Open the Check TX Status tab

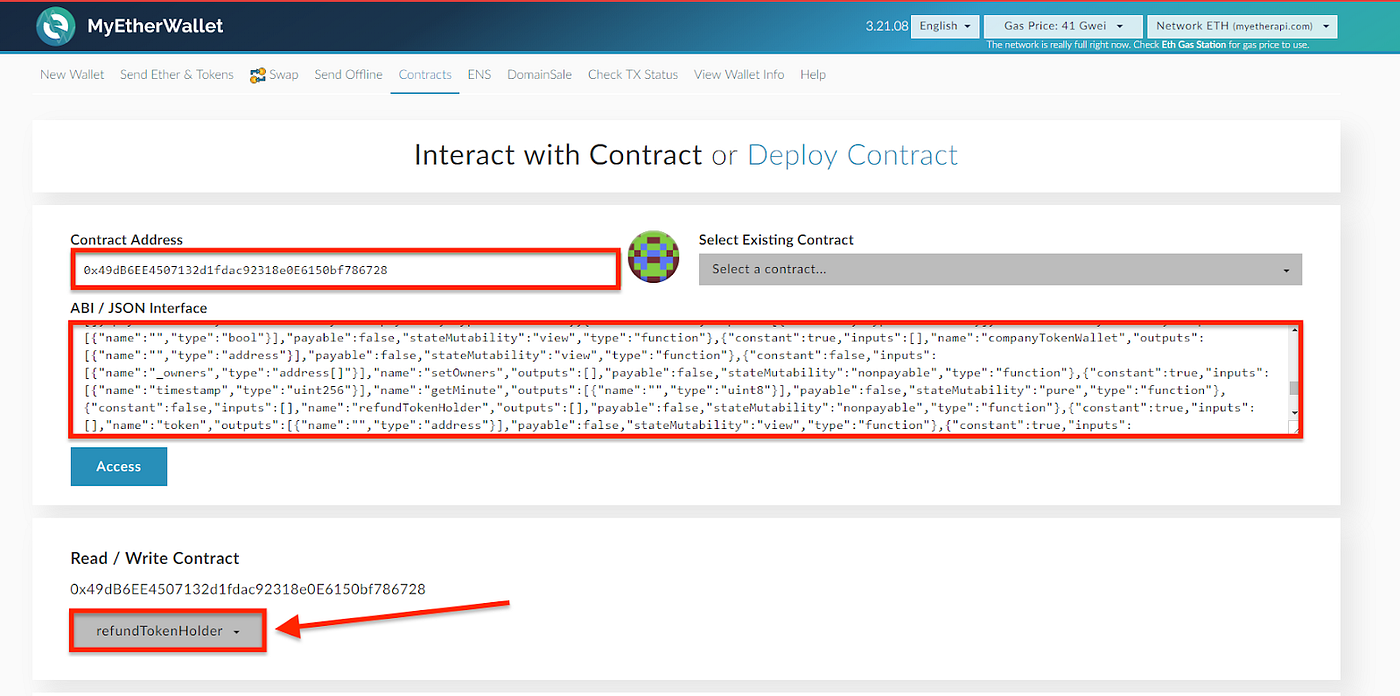point(633,75)
